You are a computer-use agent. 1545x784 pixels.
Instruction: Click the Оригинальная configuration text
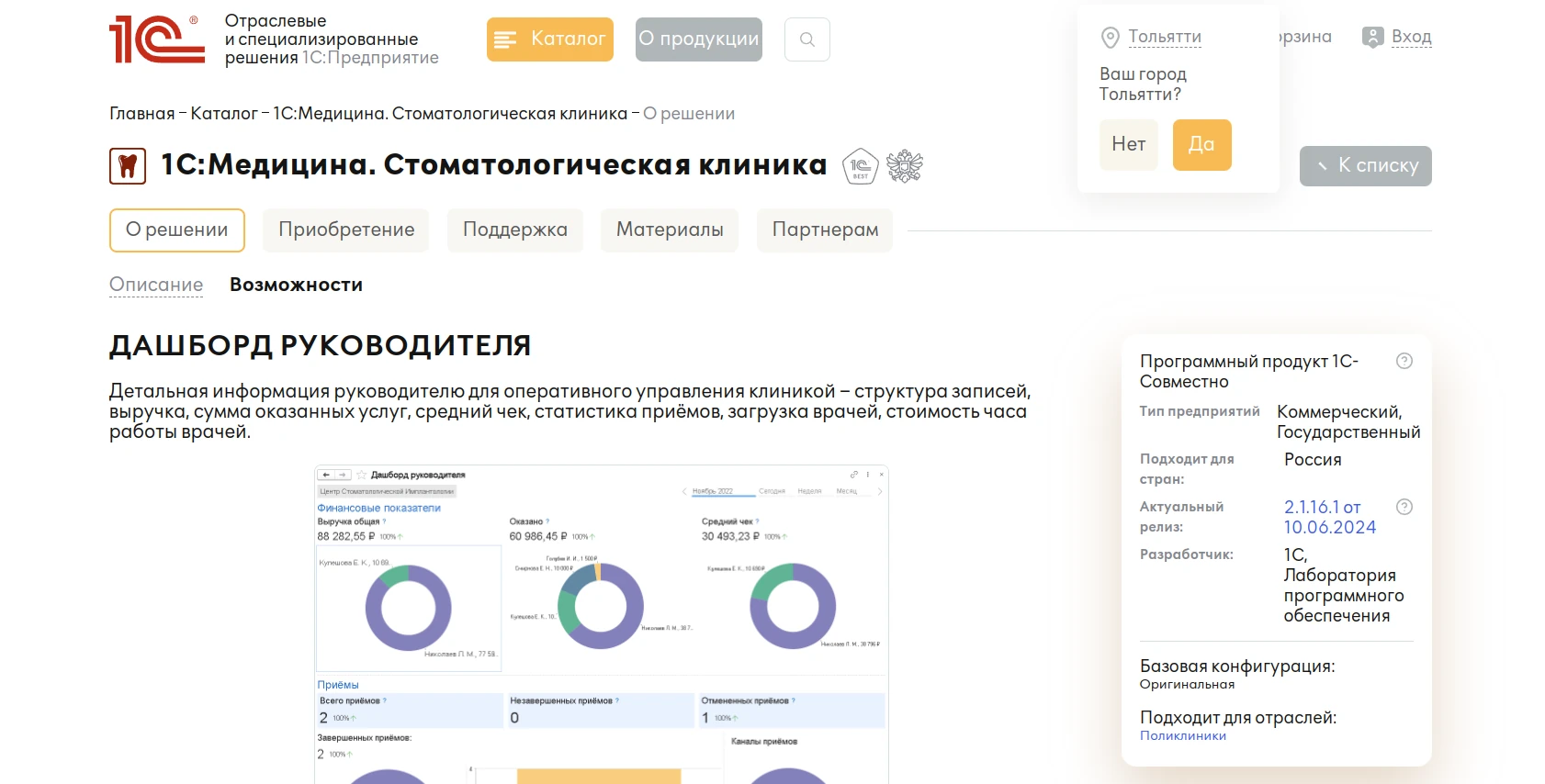pos(1187,684)
